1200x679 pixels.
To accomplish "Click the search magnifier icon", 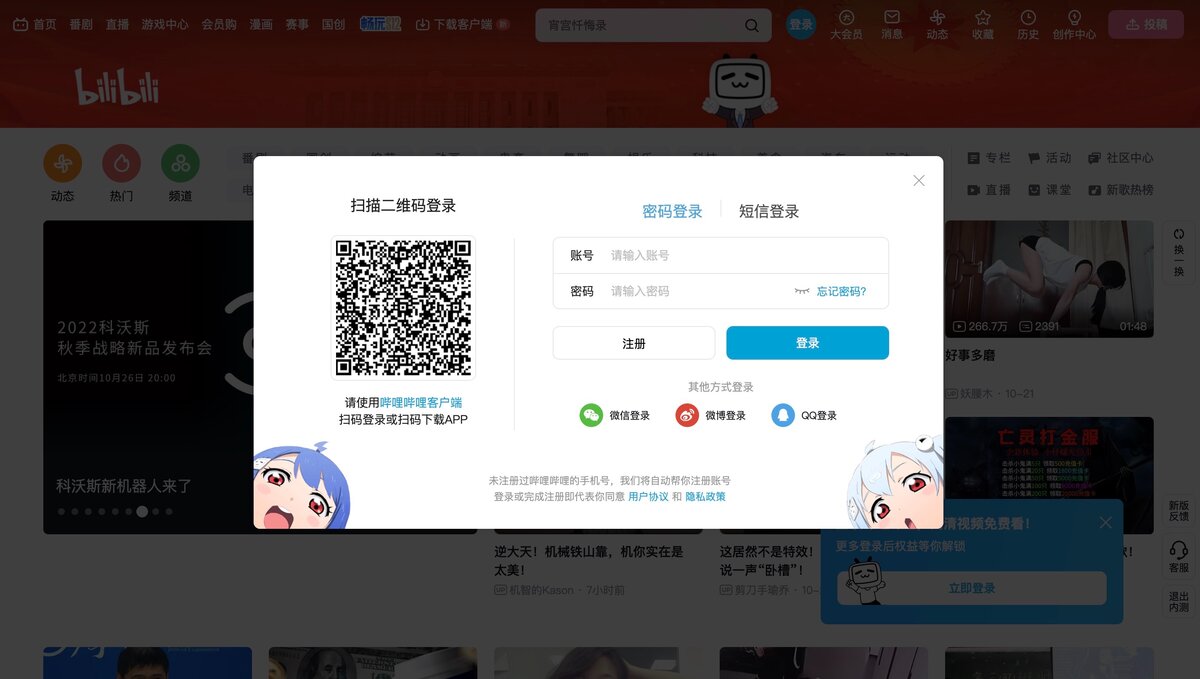I will [x=752, y=25].
